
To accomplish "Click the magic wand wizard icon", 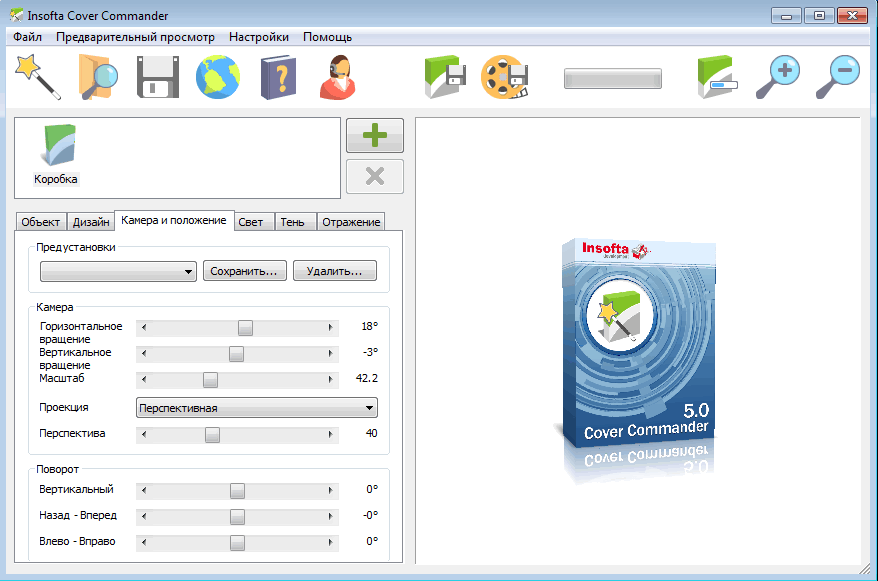I will point(37,77).
